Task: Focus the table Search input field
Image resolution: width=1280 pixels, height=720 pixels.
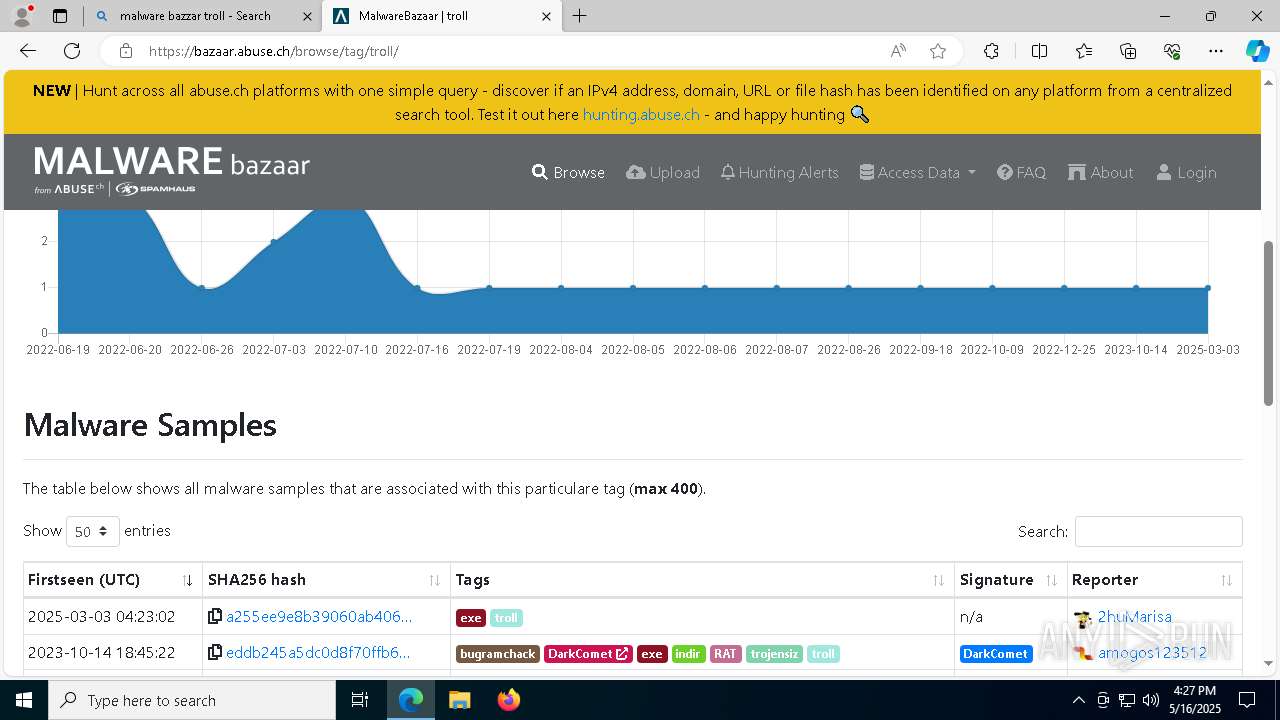Action: click(x=1158, y=531)
